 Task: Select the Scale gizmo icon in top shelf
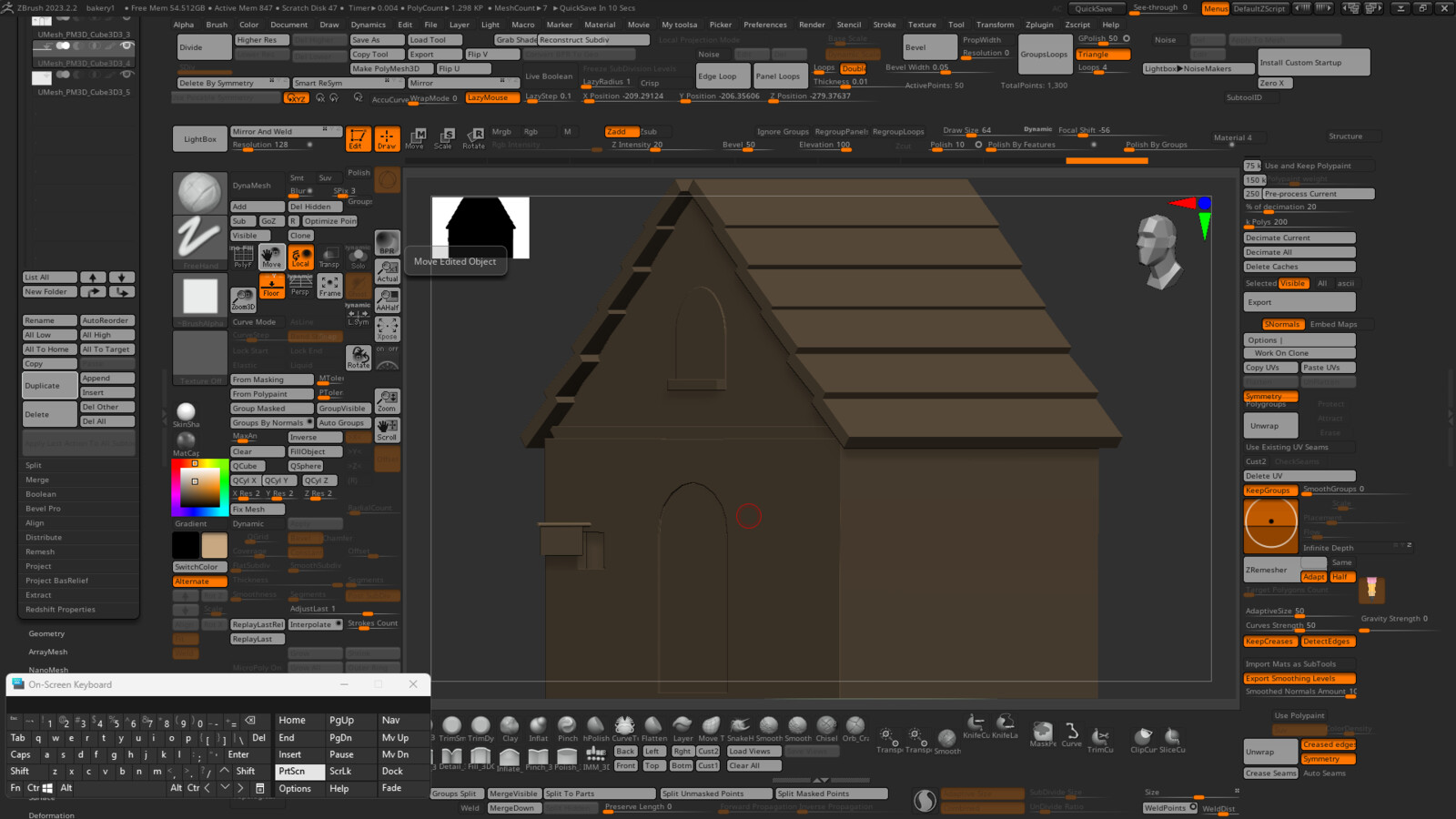pos(444,138)
